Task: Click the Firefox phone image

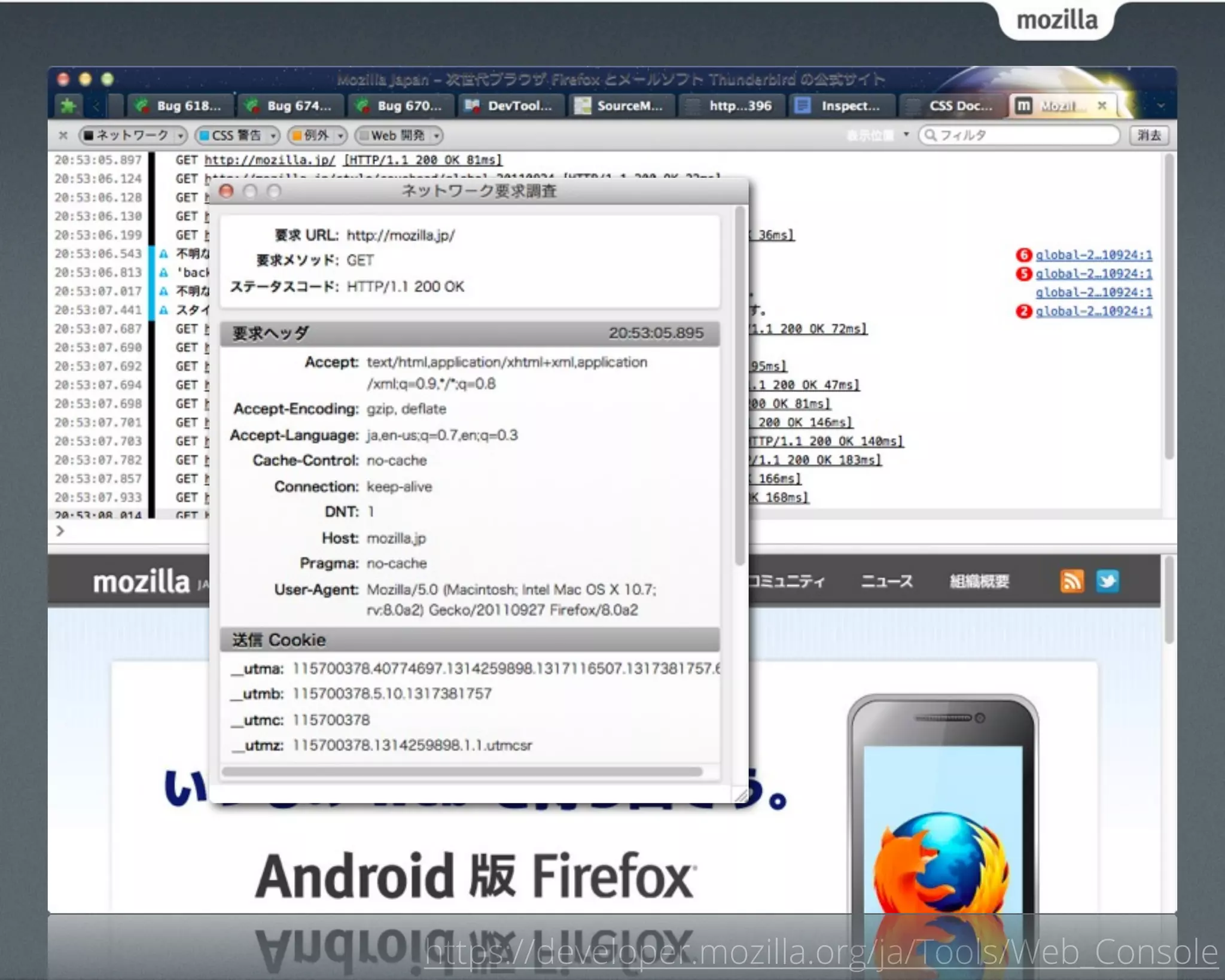Action: click(x=943, y=805)
